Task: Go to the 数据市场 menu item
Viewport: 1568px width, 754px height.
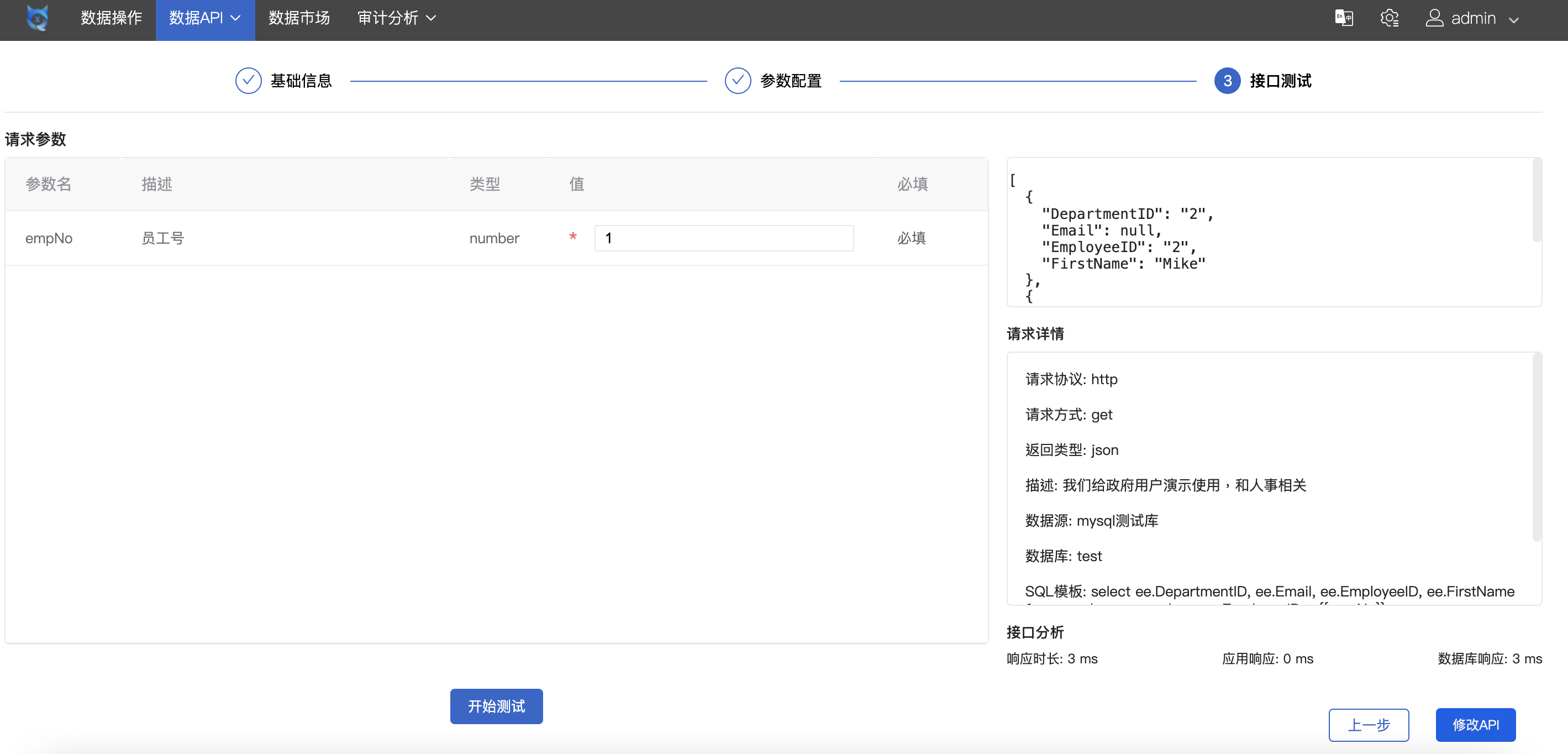Action: (299, 18)
